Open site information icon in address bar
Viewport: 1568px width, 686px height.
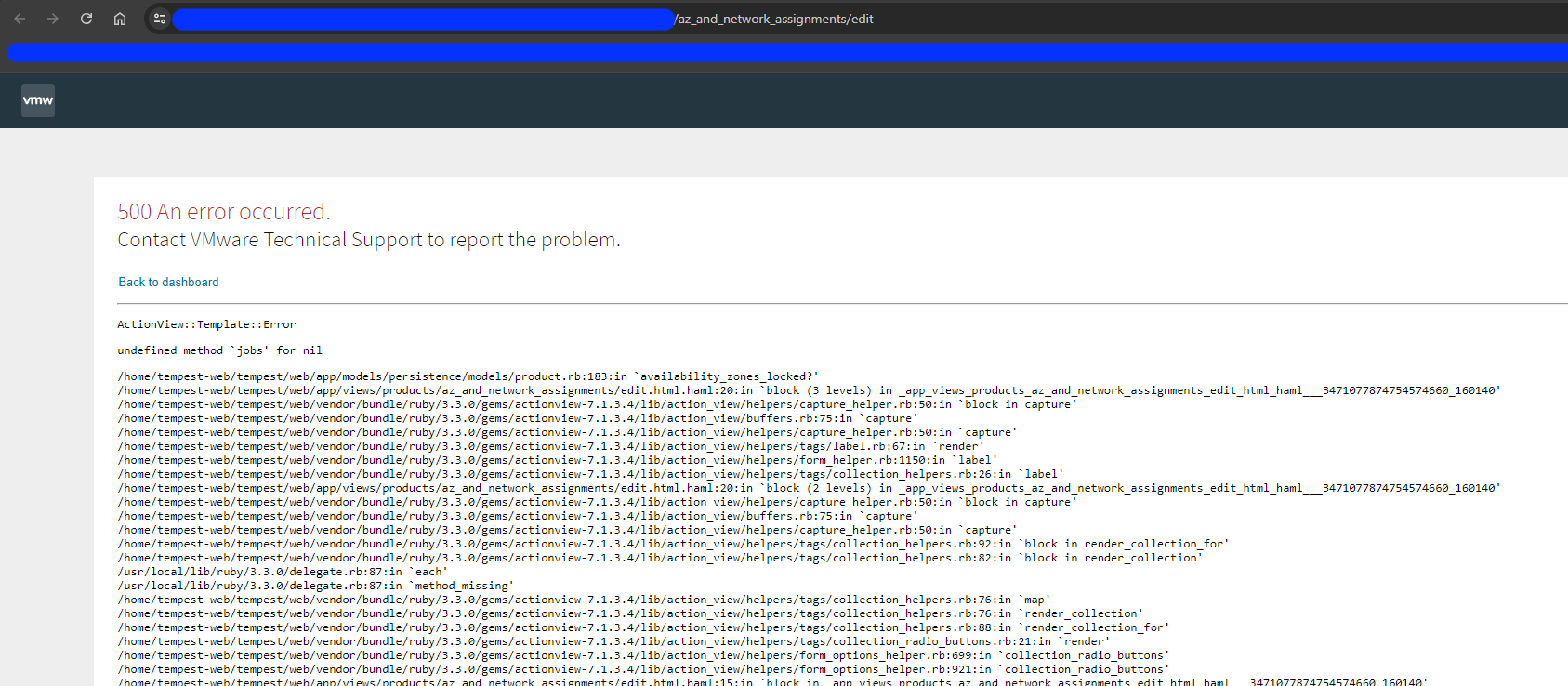tap(160, 19)
